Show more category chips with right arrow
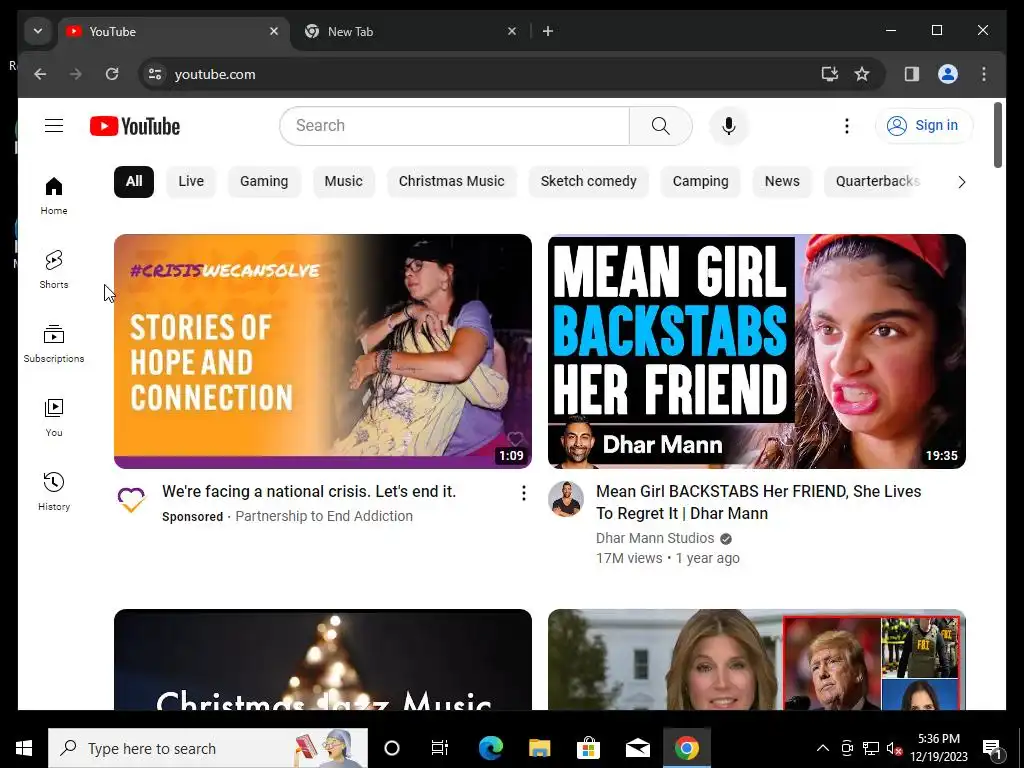 tap(961, 182)
